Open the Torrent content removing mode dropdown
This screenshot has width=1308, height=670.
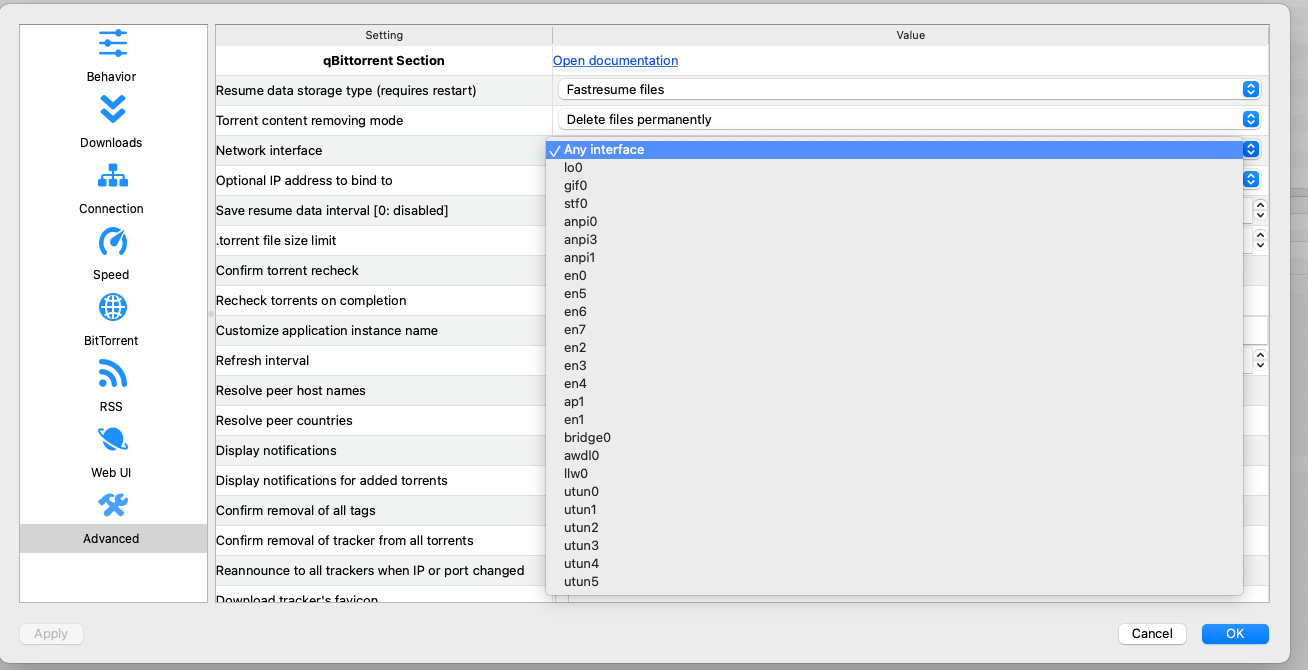(908, 119)
